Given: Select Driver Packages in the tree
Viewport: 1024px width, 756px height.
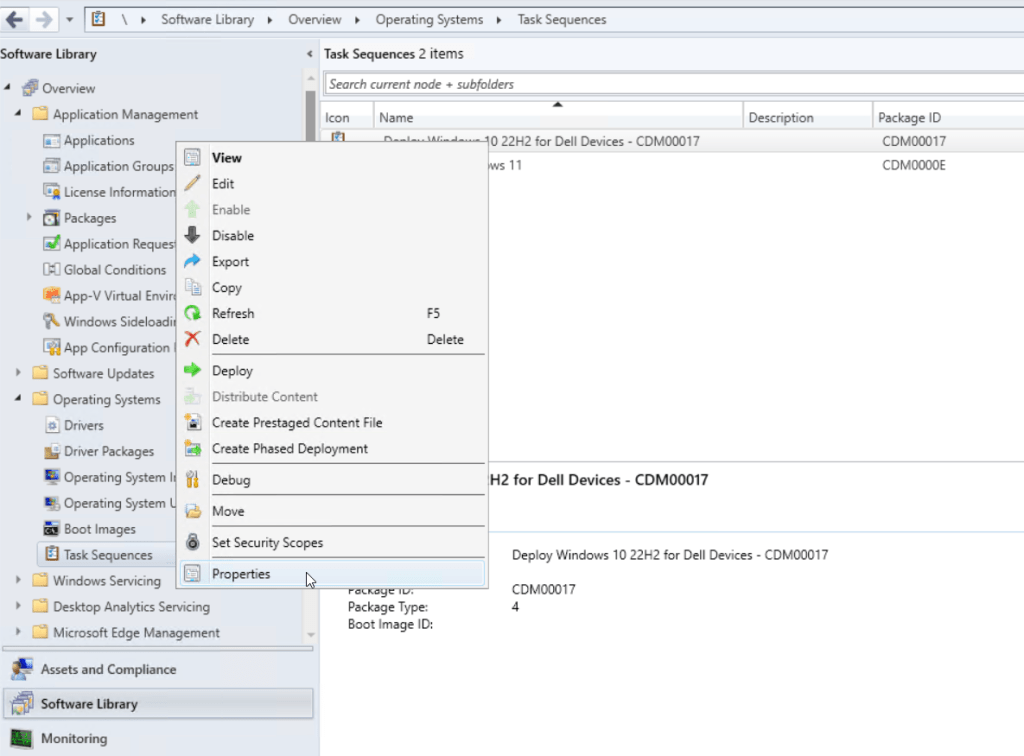Looking at the screenshot, I should pos(108,452).
